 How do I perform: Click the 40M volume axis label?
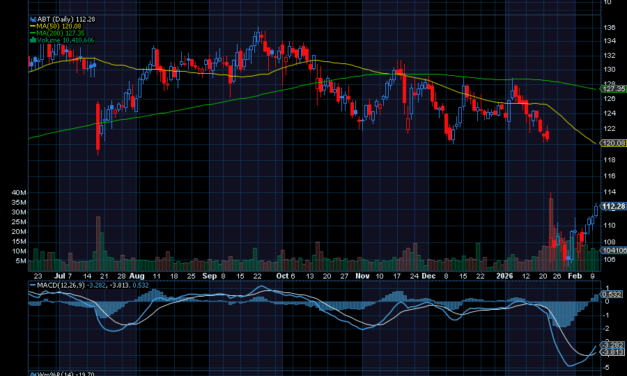(x=19, y=193)
